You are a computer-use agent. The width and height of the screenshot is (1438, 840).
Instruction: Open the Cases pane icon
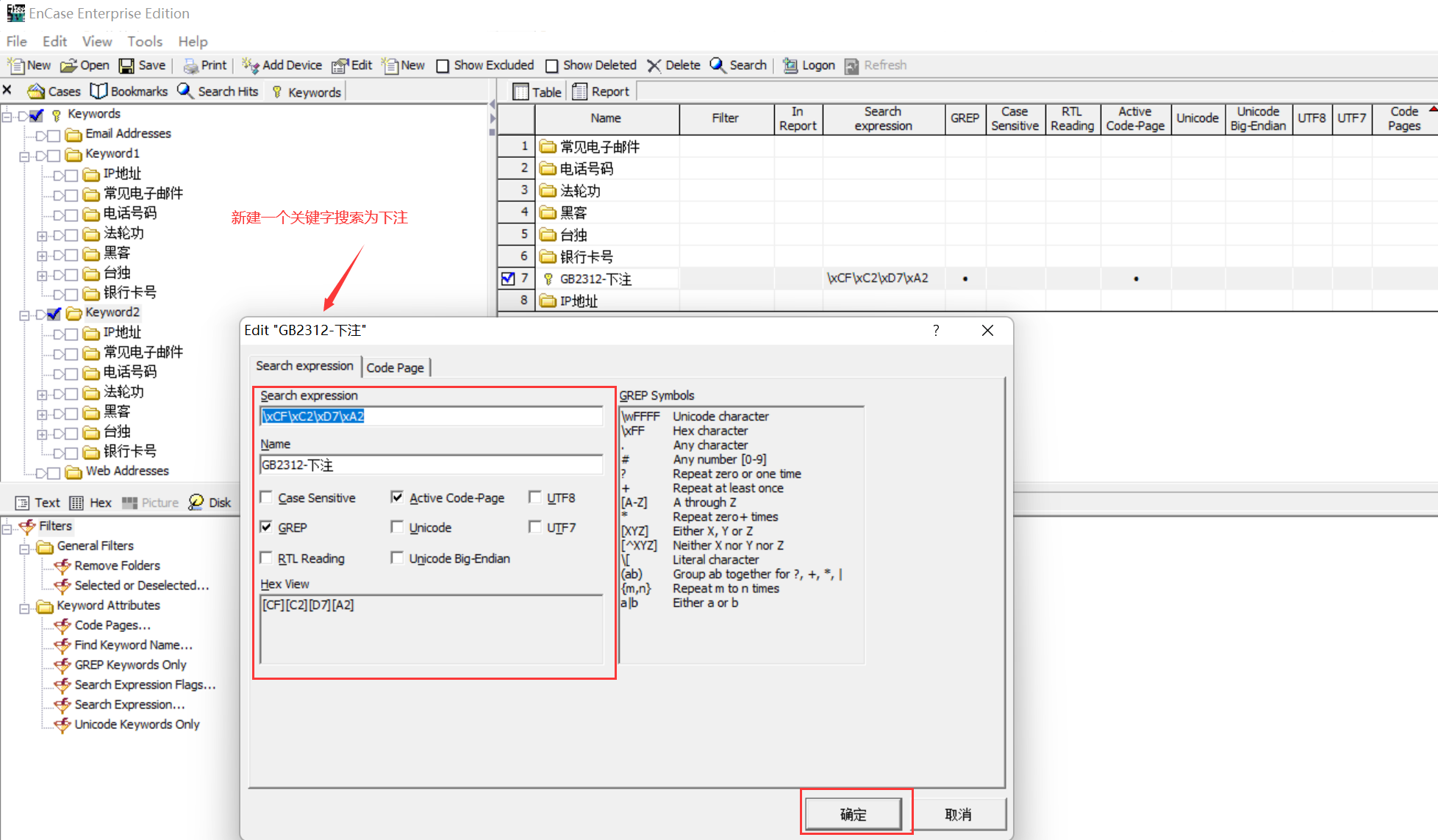(35, 91)
